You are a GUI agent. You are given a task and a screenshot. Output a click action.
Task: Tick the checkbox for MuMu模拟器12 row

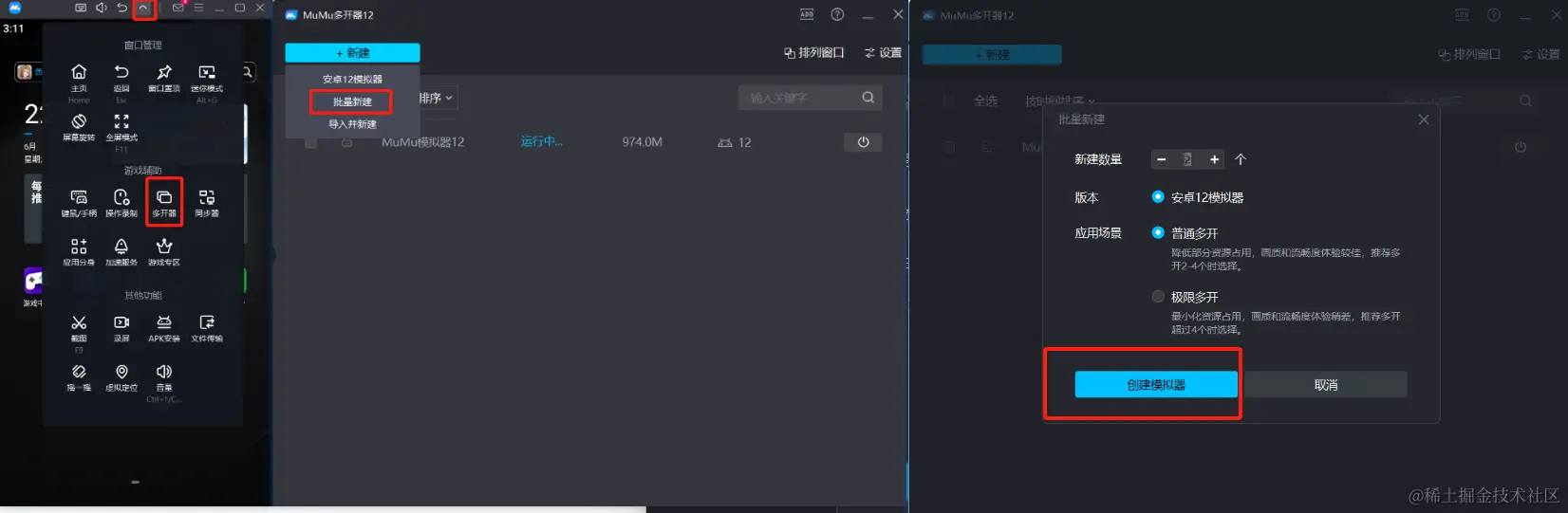tap(310, 142)
